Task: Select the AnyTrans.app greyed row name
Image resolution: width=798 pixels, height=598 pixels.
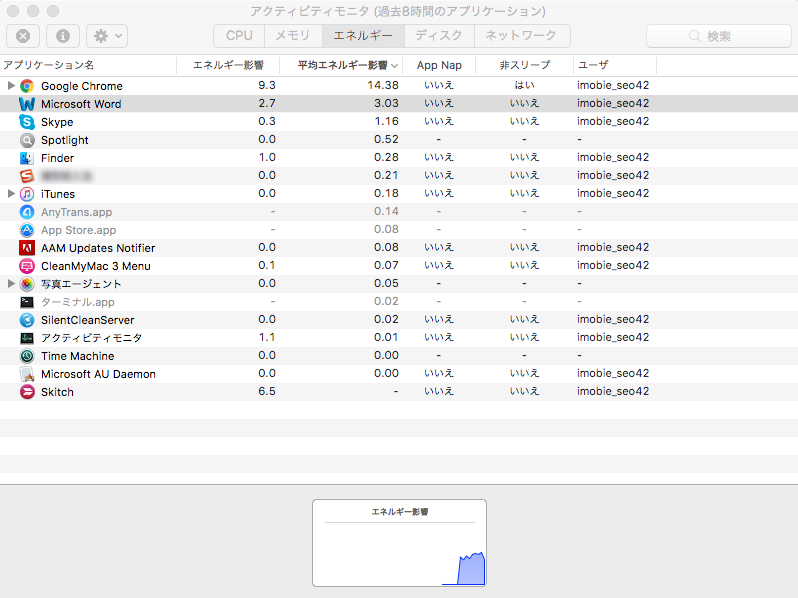Action: 76,212
